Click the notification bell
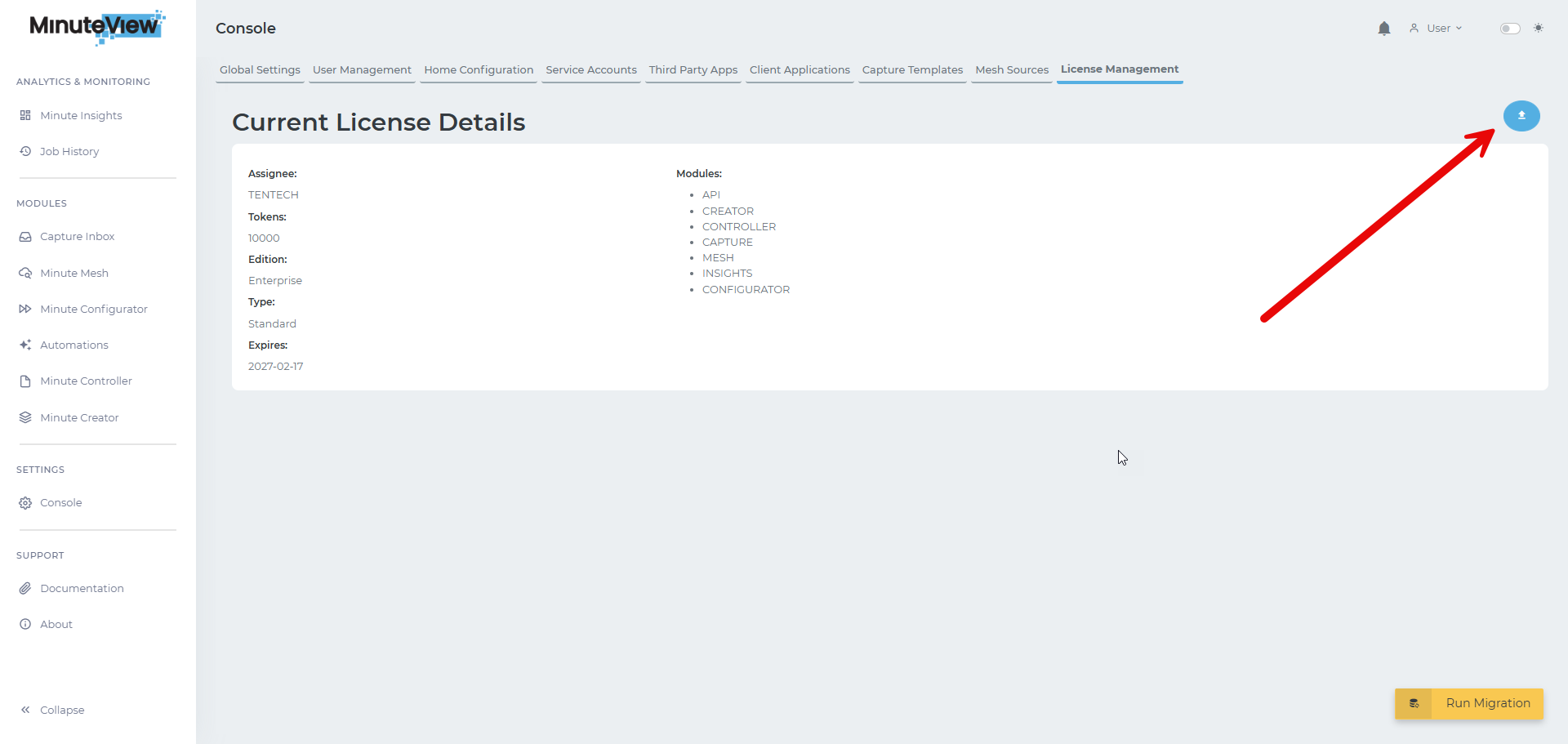The height and width of the screenshot is (744, 1568). click(1383, 28)
